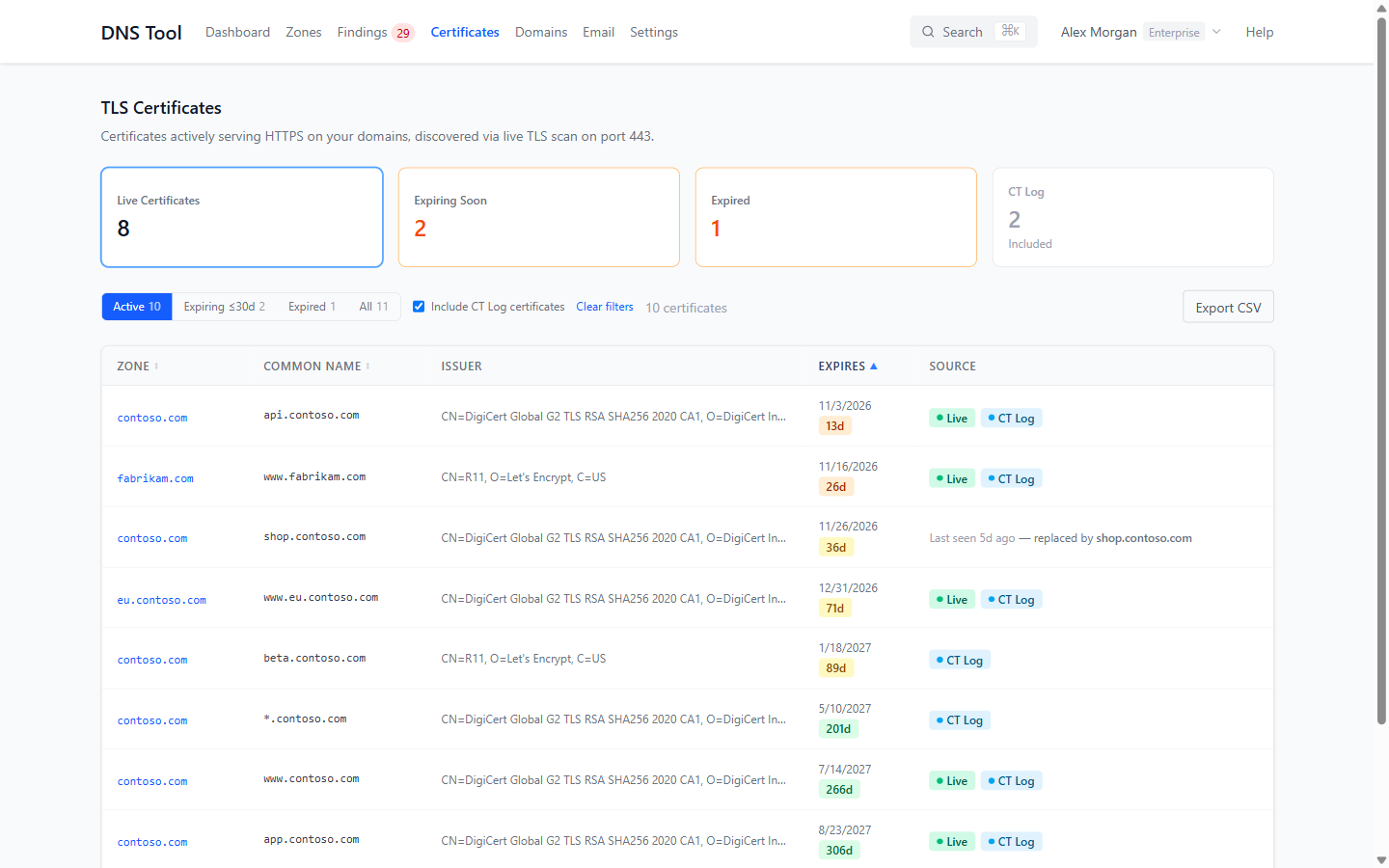Select the Expired 1 filter tab

312,307
